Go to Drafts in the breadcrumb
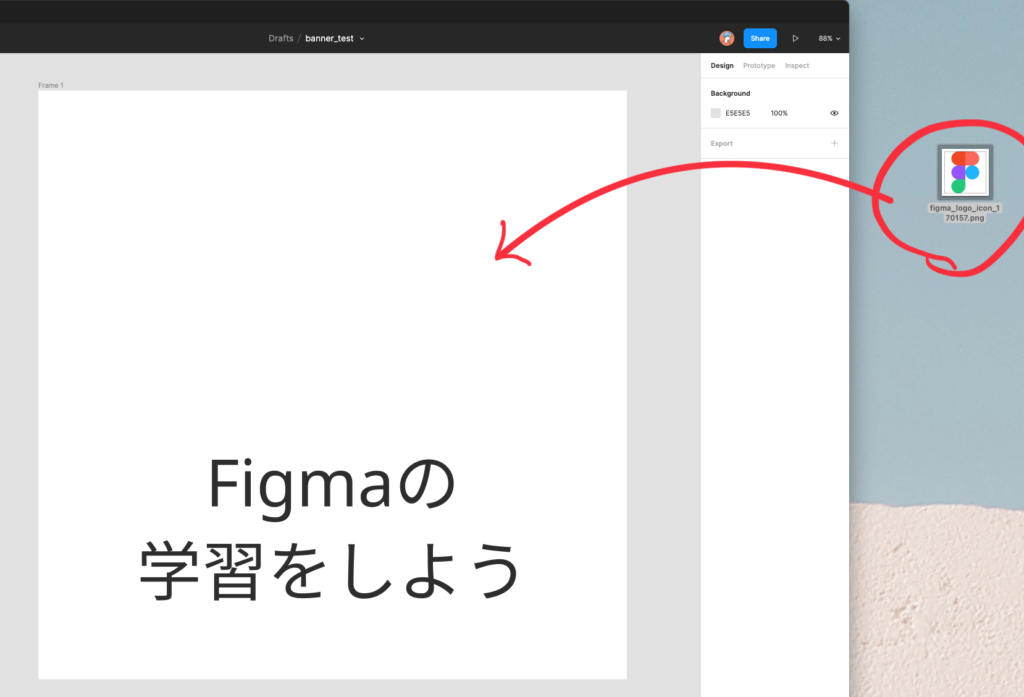1024x697 pixels. 281,39
